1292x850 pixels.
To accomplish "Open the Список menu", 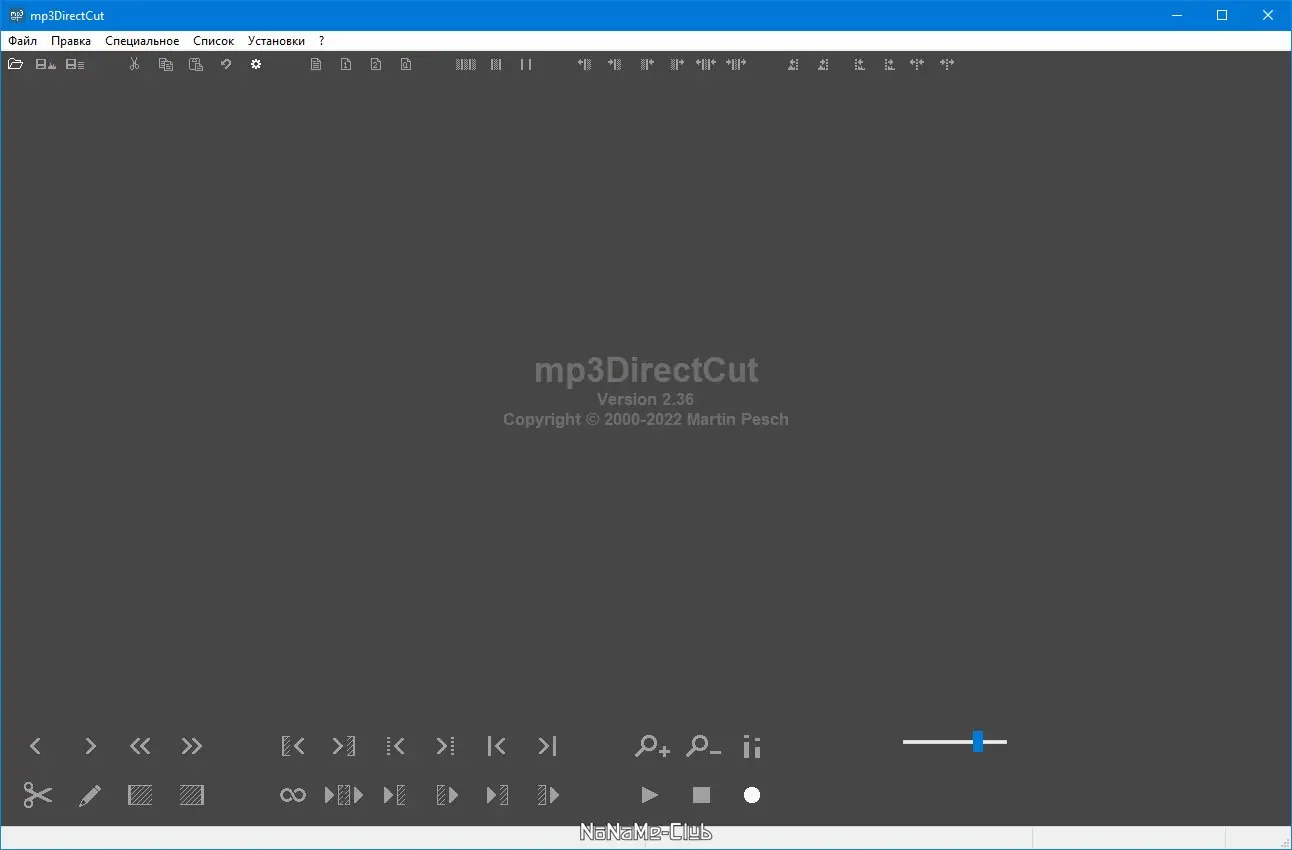I will [214, 41].
